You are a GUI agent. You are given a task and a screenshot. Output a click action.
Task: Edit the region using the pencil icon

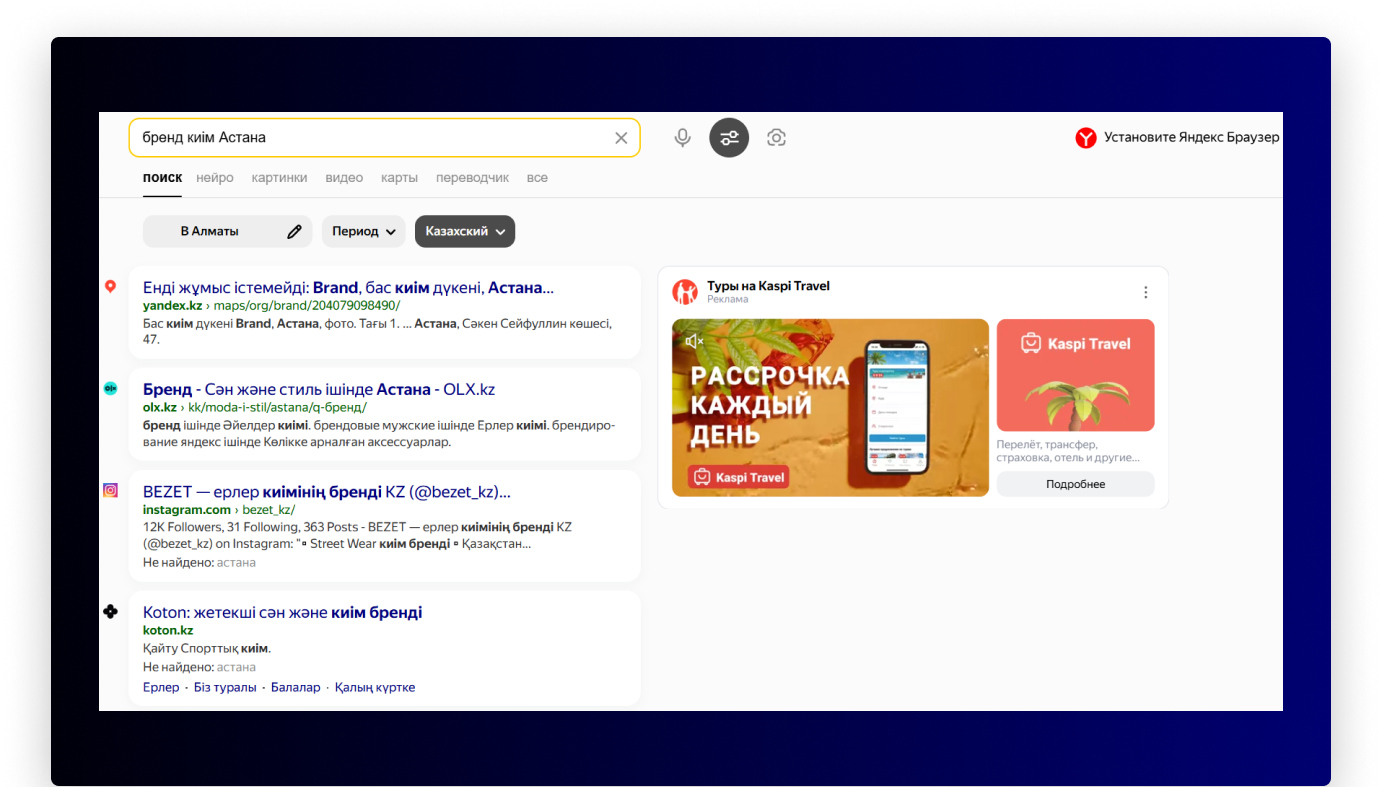coord(296,230)
